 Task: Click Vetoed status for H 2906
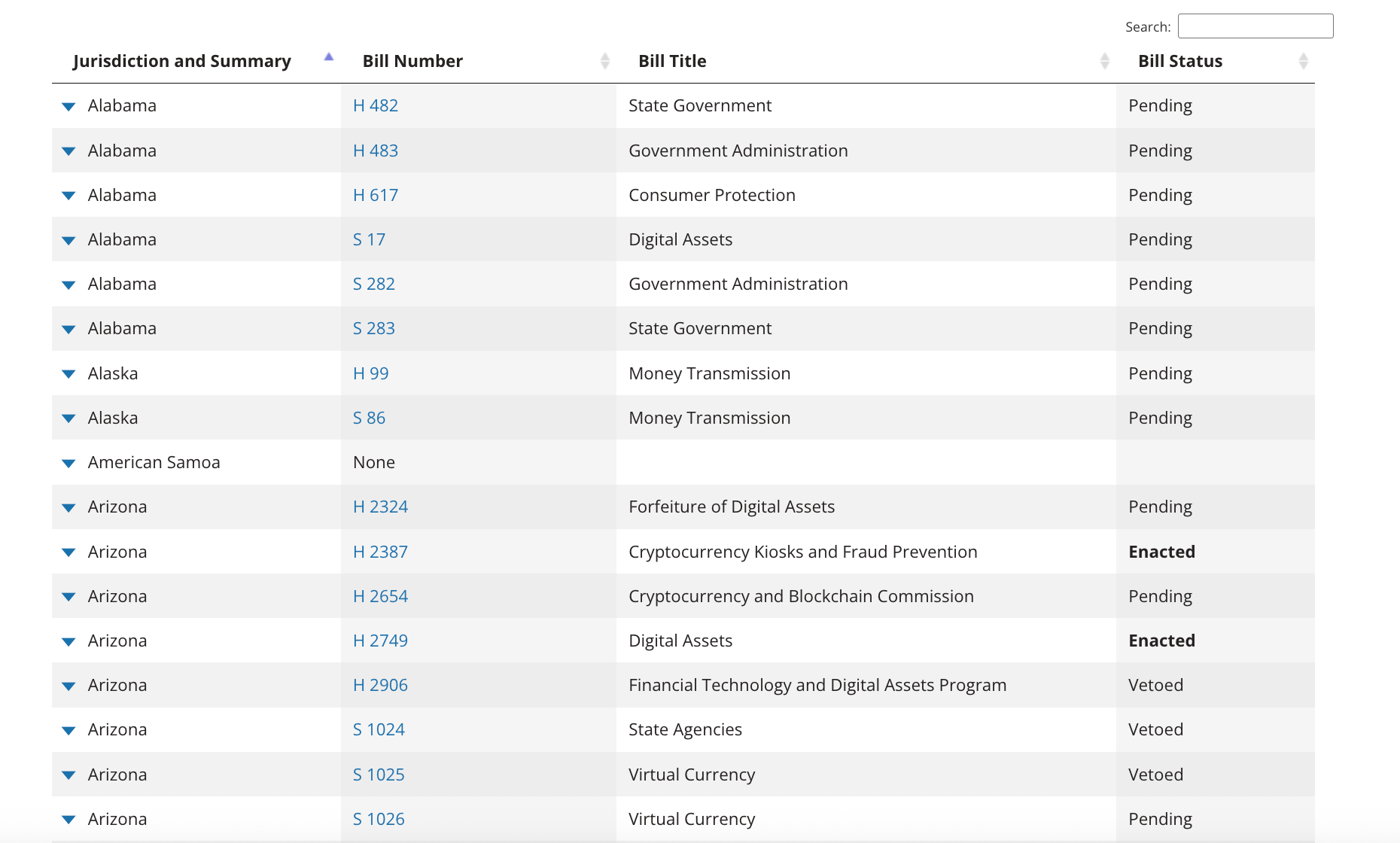click(x=1155, y=685)
